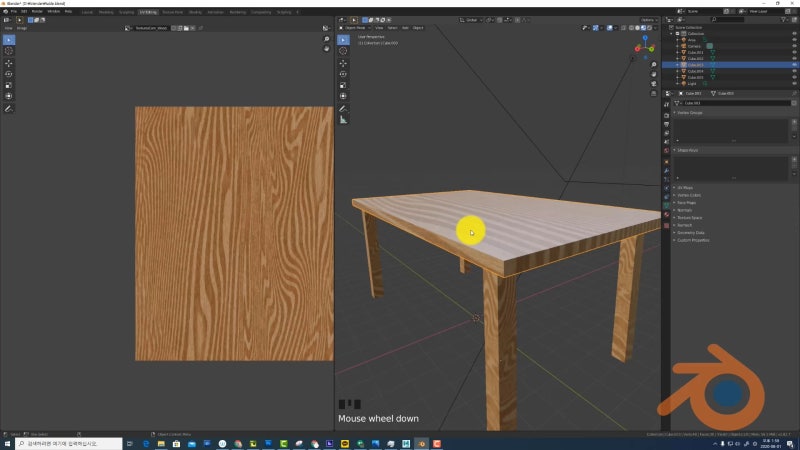Click the image name field in the UV editor
This screenshot has height=450, width=800.
tap(152, 28)
